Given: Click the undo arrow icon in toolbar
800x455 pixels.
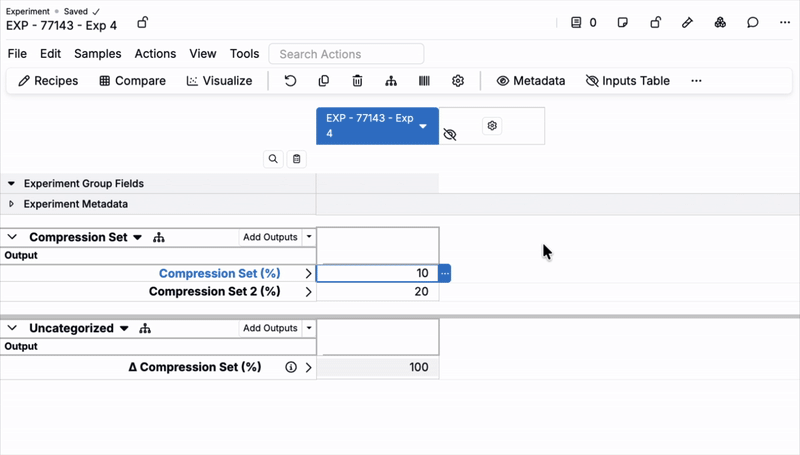Looking at the screenshot, I should coord(290,81).
